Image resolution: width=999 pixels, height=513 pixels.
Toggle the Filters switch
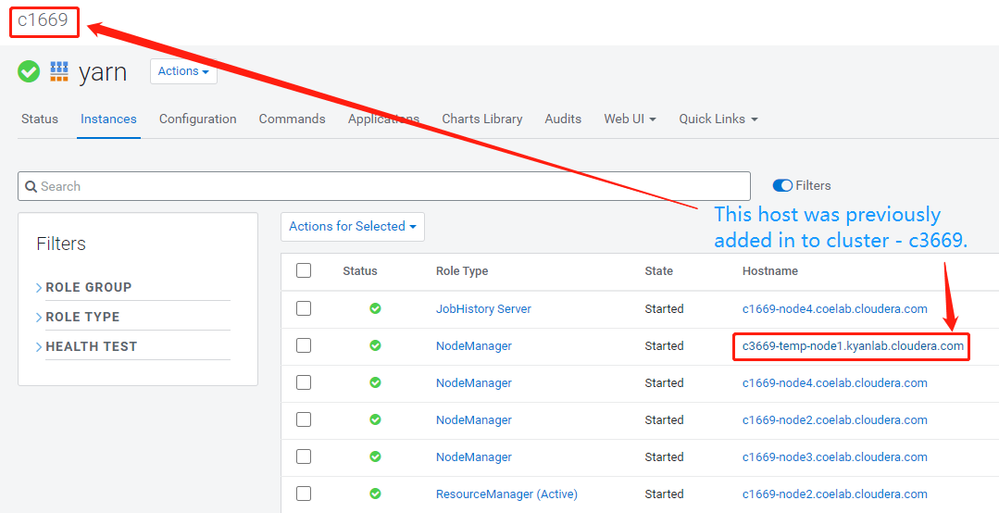[782, 185]
